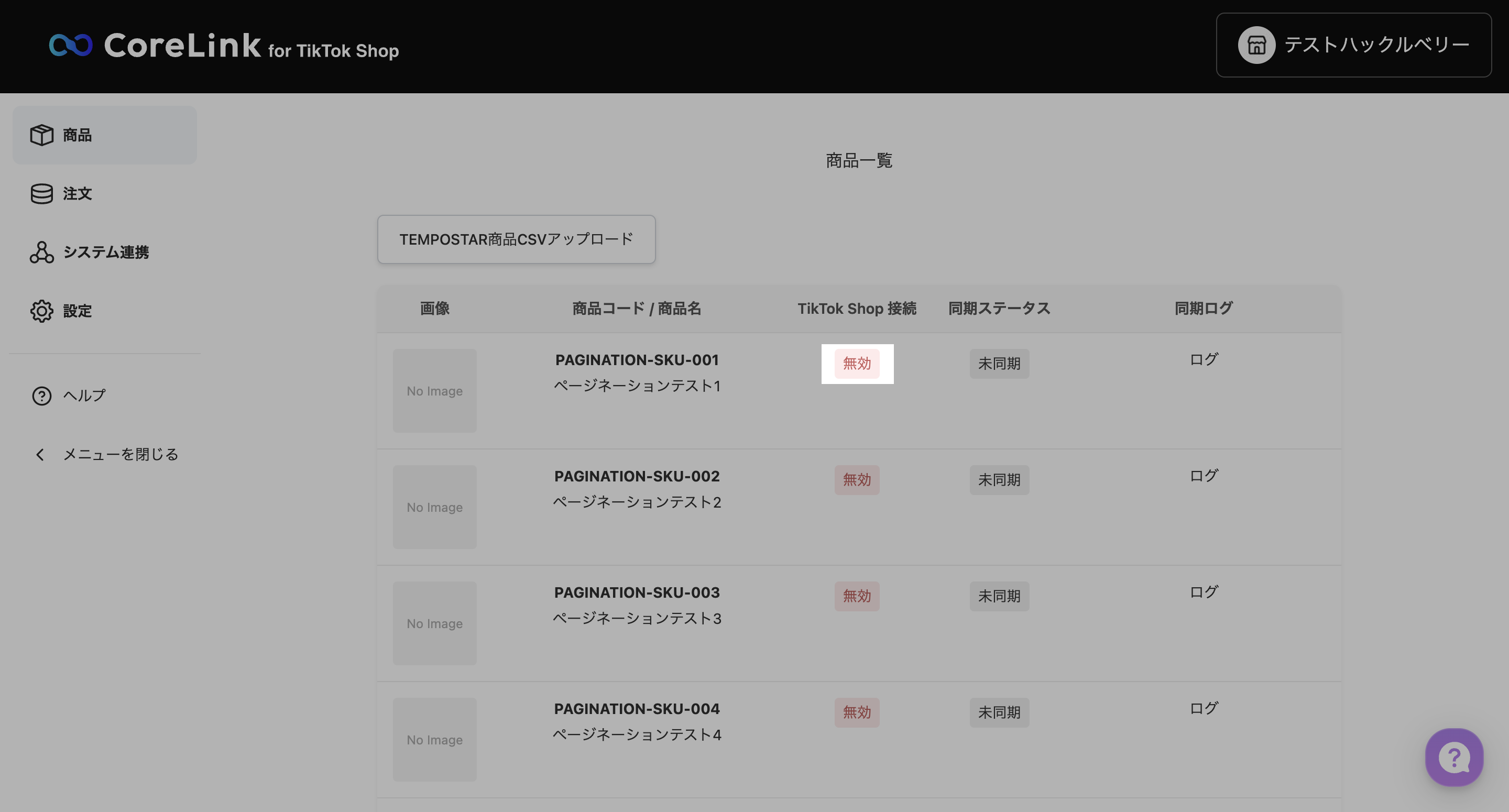Click TEMPOSTAR商品CSVアップロード button
The height and width of the screenshot is (812, 1509).
516,239
